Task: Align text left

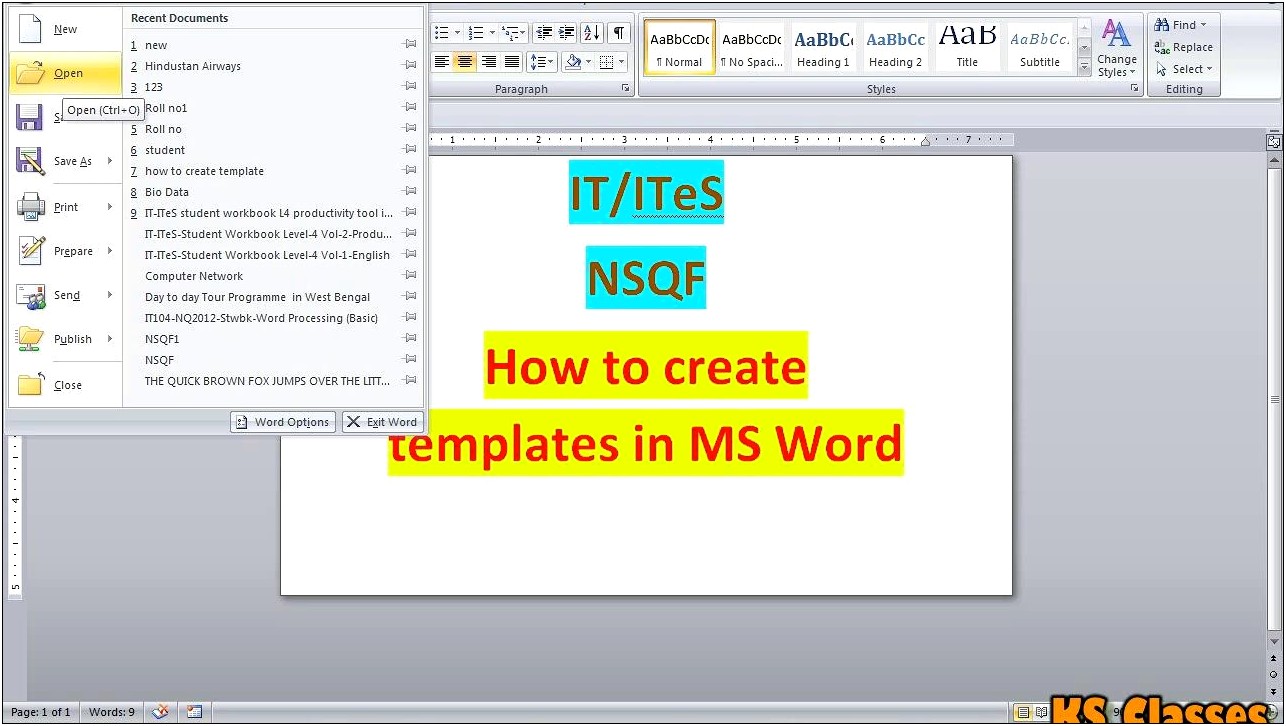Action: [442, 62]
